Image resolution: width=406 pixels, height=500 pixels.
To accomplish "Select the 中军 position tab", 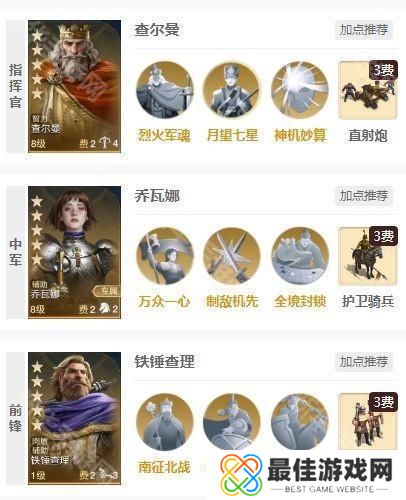I will [x=16, y=252].
